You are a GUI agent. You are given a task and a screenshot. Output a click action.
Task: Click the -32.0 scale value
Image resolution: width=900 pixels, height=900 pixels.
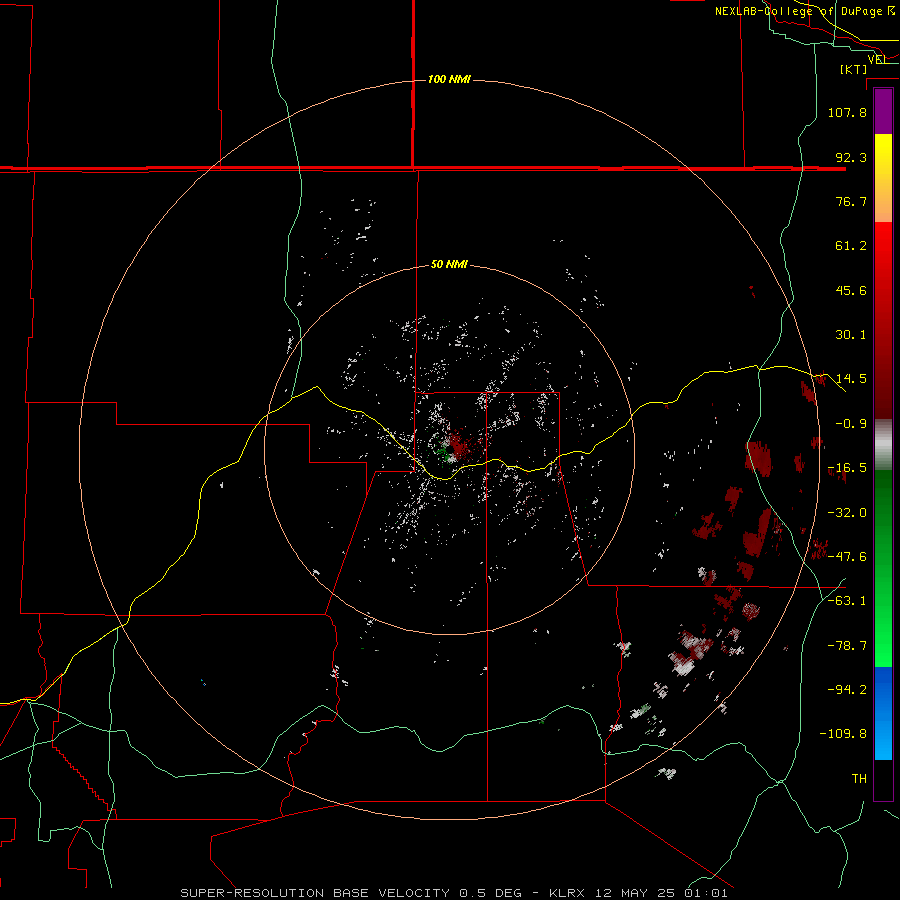(847, 513)
